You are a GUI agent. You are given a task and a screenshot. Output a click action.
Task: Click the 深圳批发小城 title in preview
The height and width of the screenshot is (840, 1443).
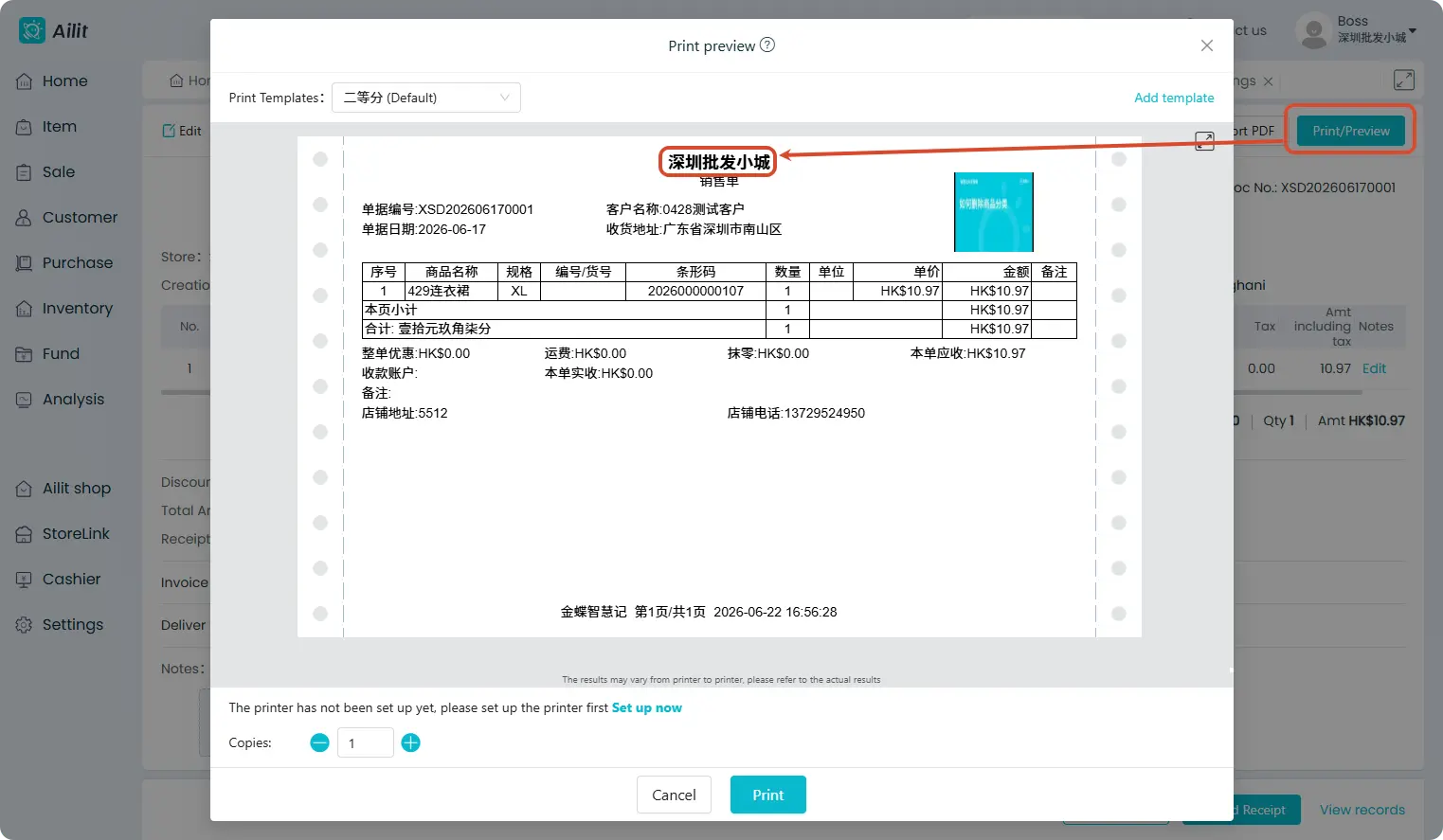719,162
